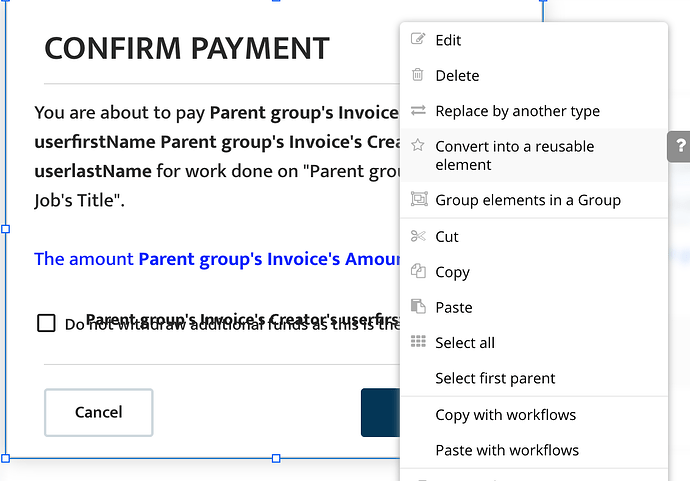Click the Replace by another type arrows icon
Screen dimensions: 690x481
tap(418, 110)
